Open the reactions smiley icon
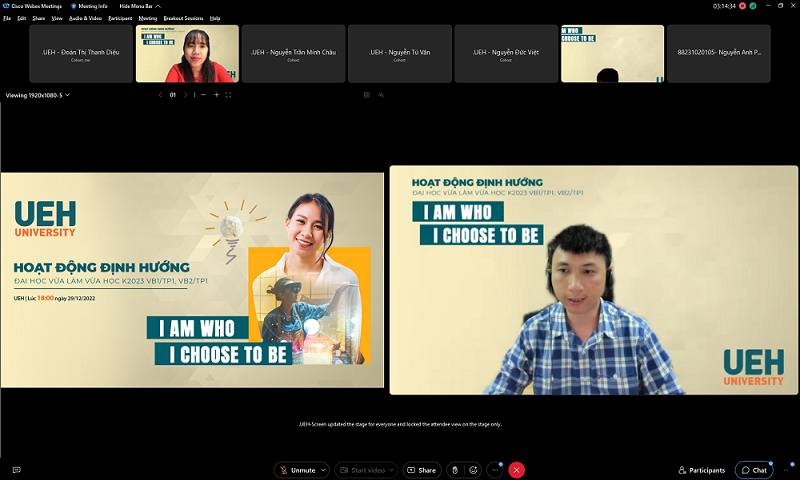Image resolution: width=800 pixels, height=480 pixels. pos(473,470)
